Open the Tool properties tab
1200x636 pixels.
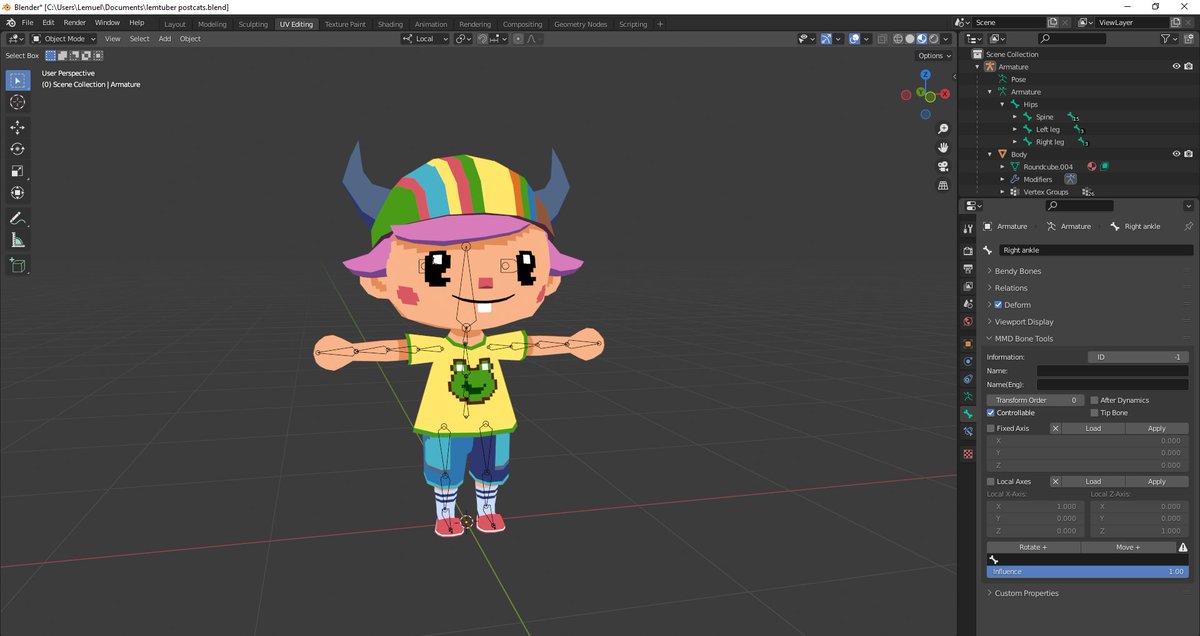[x=968, y=229]
